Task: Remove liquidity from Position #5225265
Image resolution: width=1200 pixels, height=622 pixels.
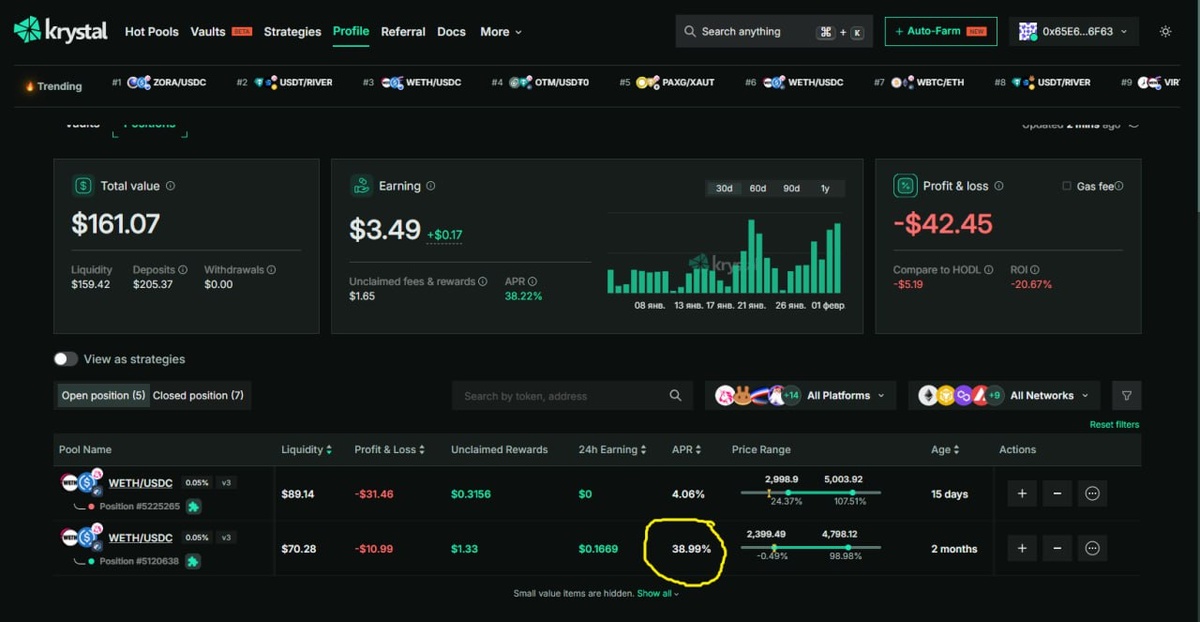Action: click(x=1057, y=493)
